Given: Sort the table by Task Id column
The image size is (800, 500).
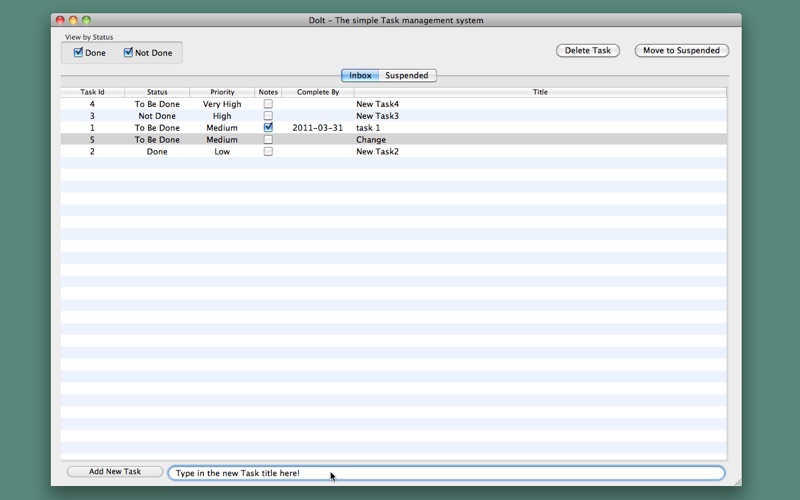Looking at the screenshot, I should pyautogui.click(x=92, y=92).
